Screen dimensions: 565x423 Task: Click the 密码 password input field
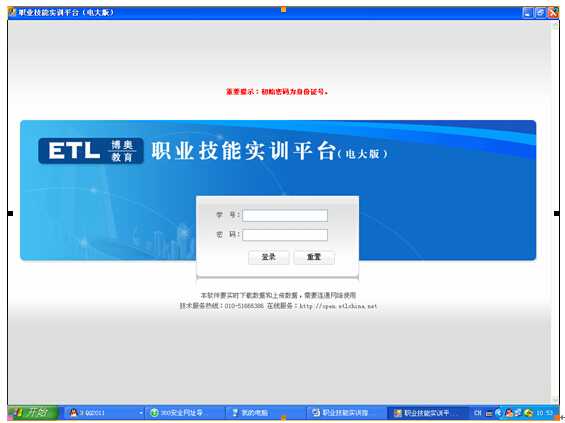click(x=285, y=235)
